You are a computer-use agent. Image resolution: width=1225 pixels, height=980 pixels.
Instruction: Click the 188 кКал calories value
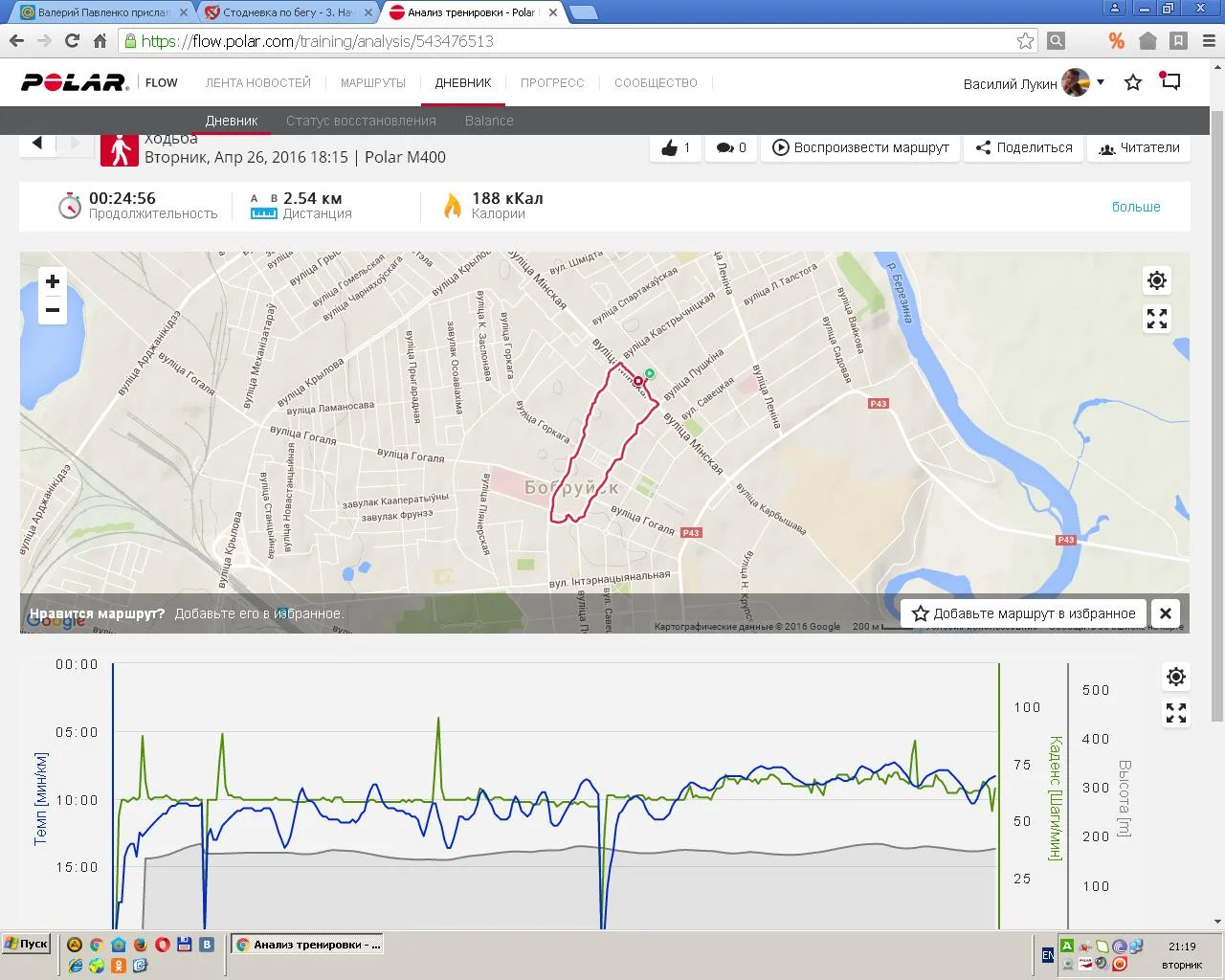pos(507,198)
